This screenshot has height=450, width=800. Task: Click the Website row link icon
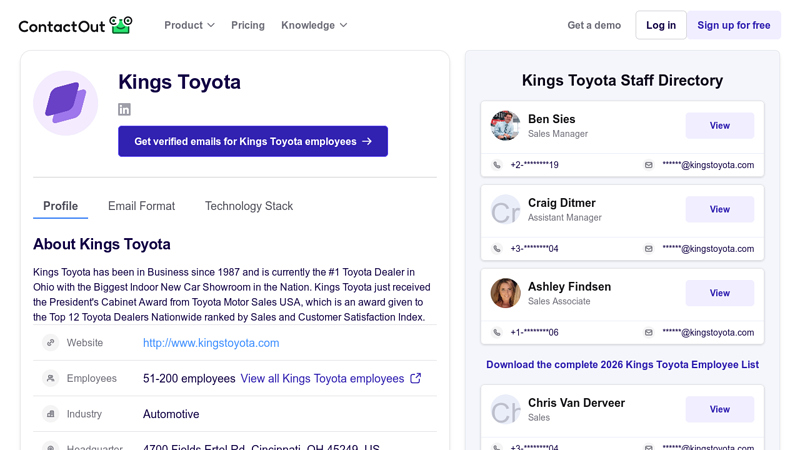click(x=51, y=342)
